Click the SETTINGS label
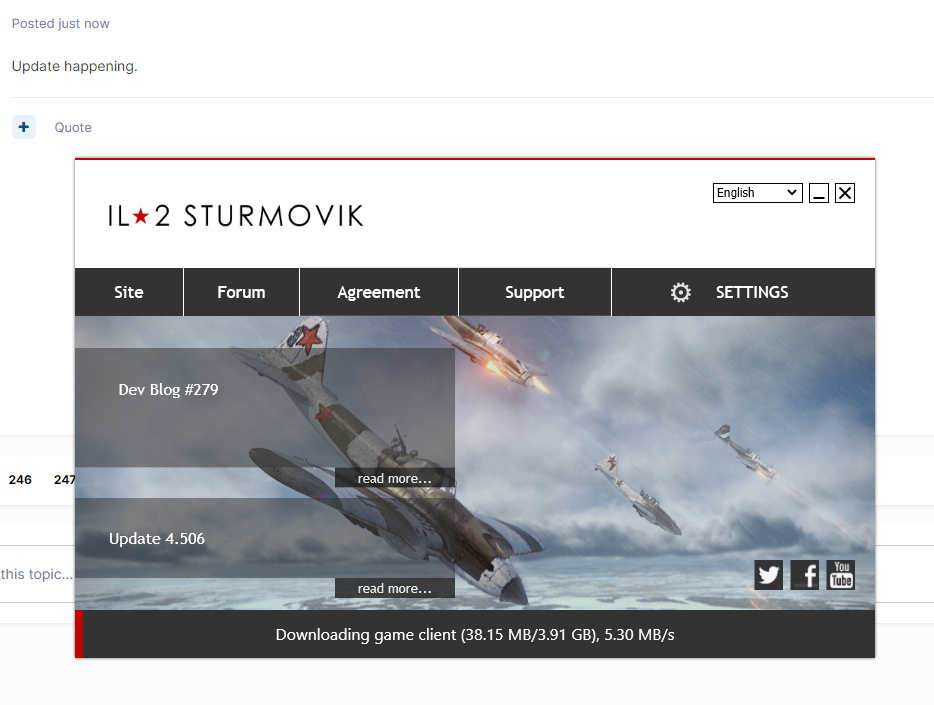 [752, 292]
